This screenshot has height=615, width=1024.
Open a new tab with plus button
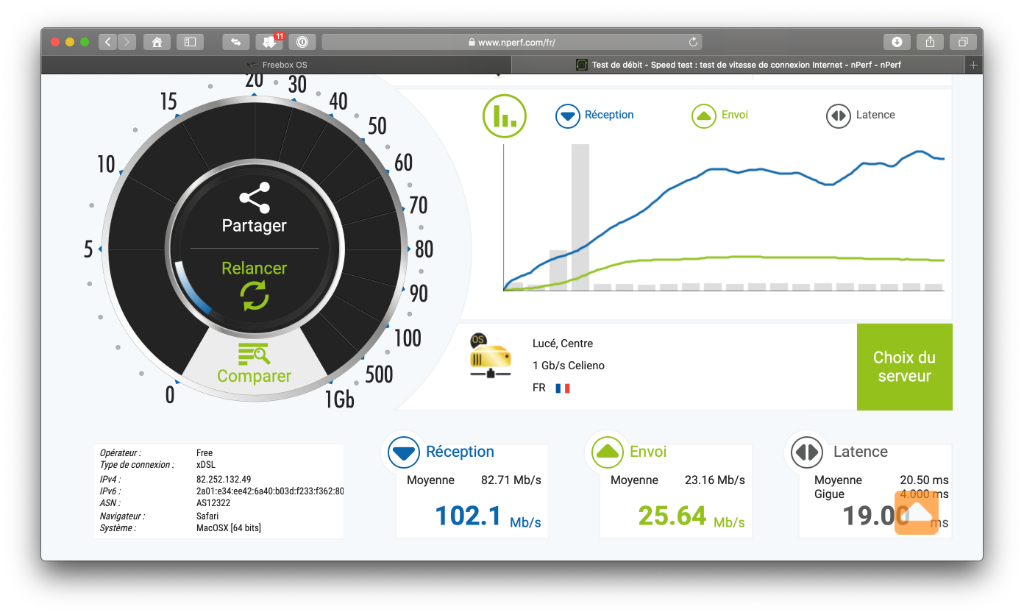point(974,64)
